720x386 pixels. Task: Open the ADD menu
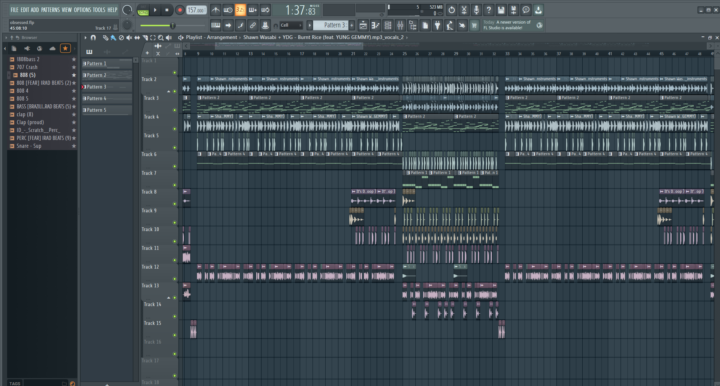point(35,10)
